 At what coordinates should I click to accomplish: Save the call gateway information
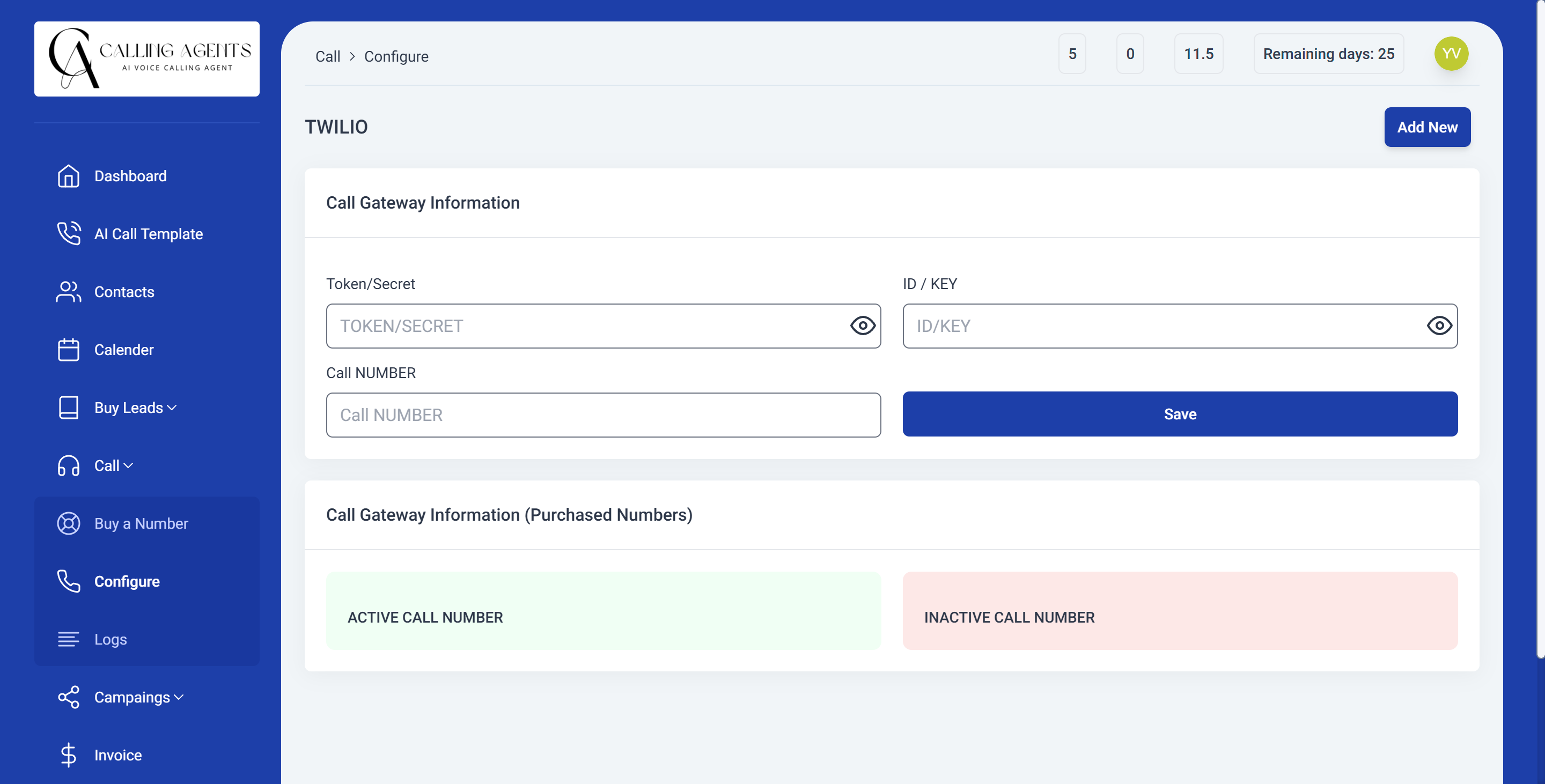tap(1179, 413)
